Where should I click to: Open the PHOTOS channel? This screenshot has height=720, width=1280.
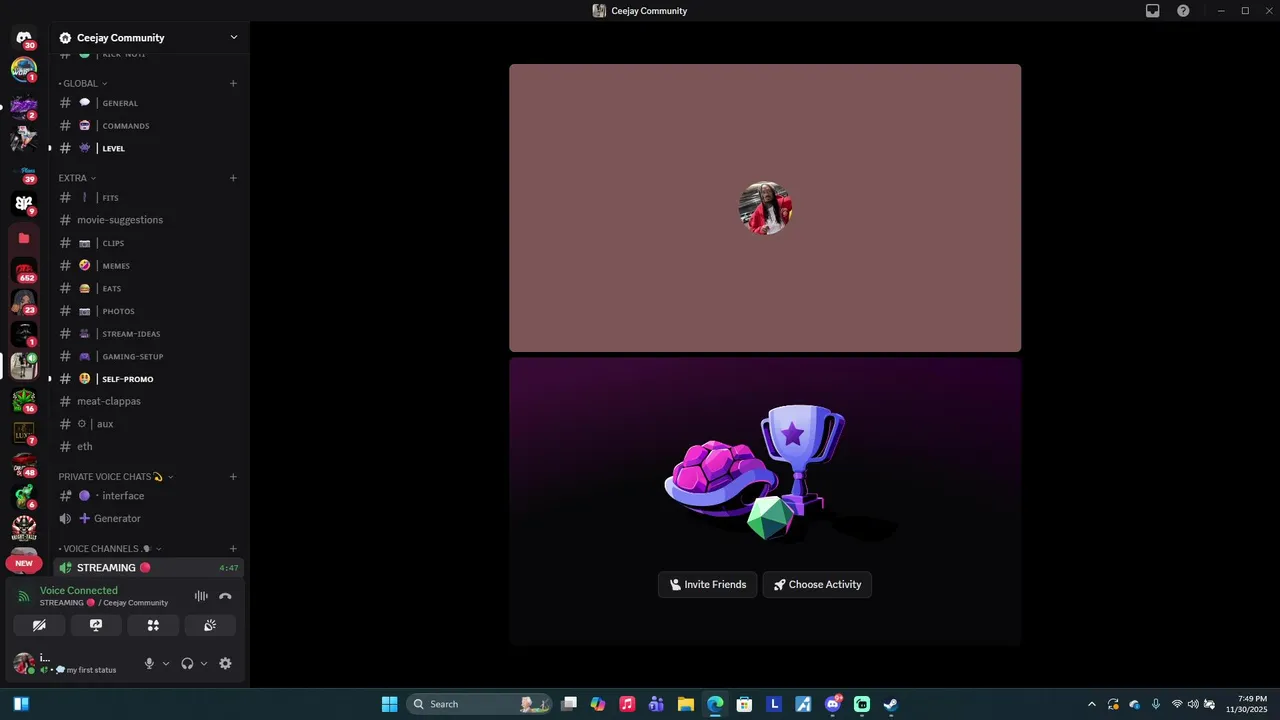pos(149,311)
